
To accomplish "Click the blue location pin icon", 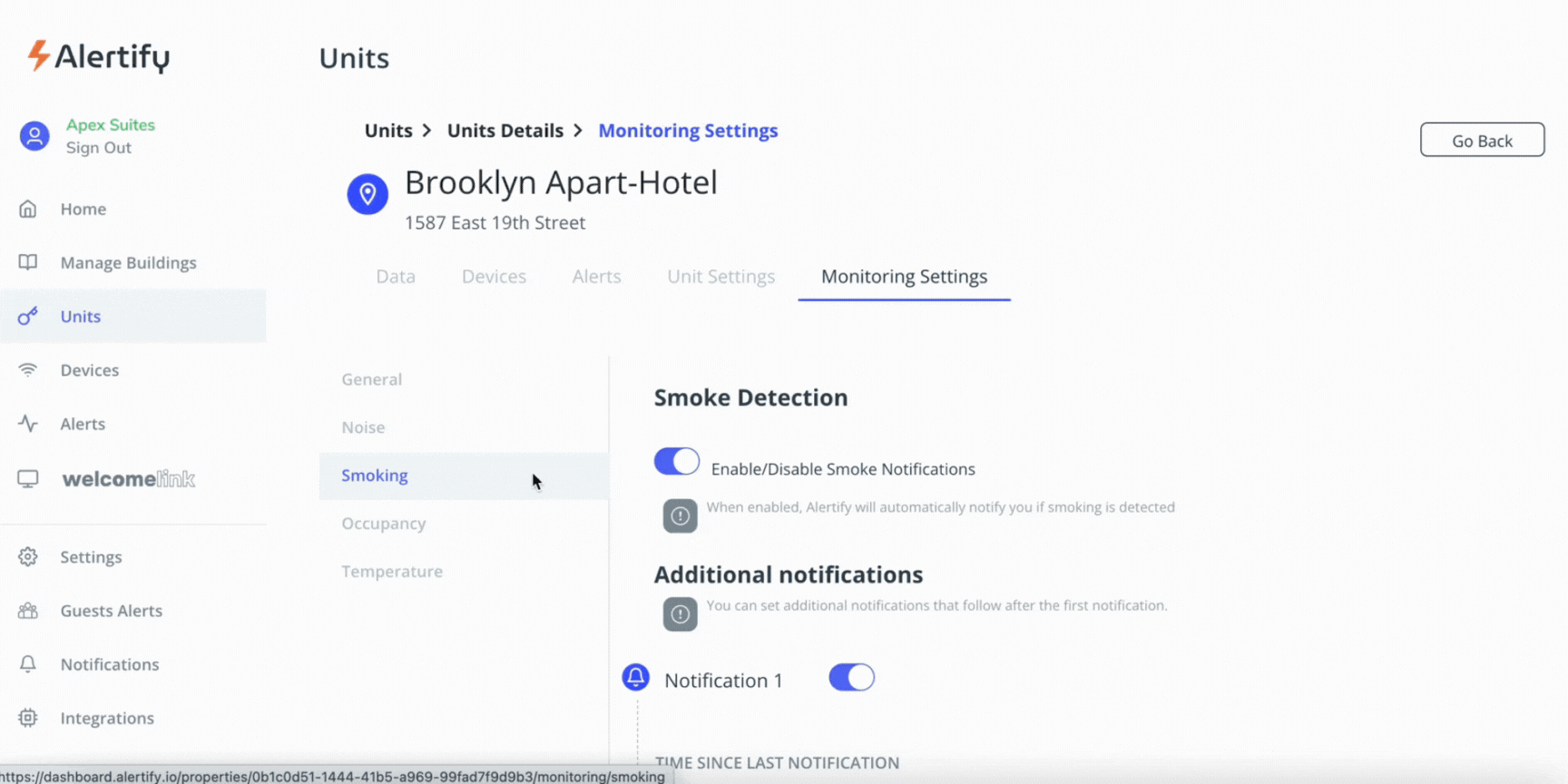I will coord(367,194).
